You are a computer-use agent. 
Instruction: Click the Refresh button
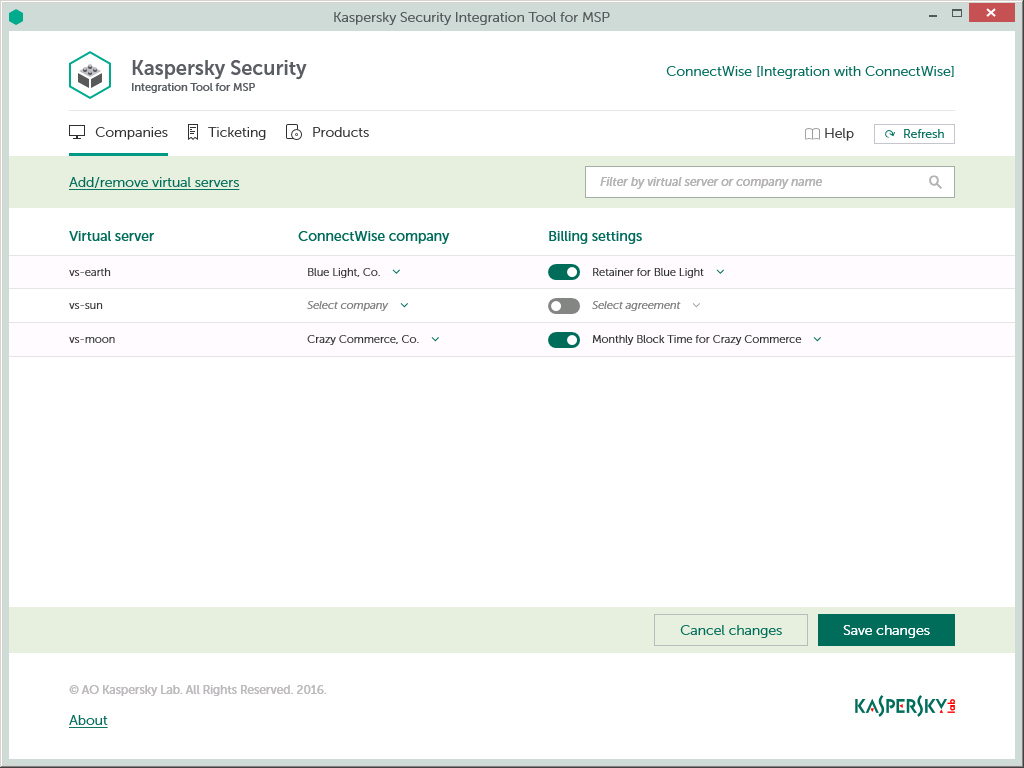(x=914, y=134)
